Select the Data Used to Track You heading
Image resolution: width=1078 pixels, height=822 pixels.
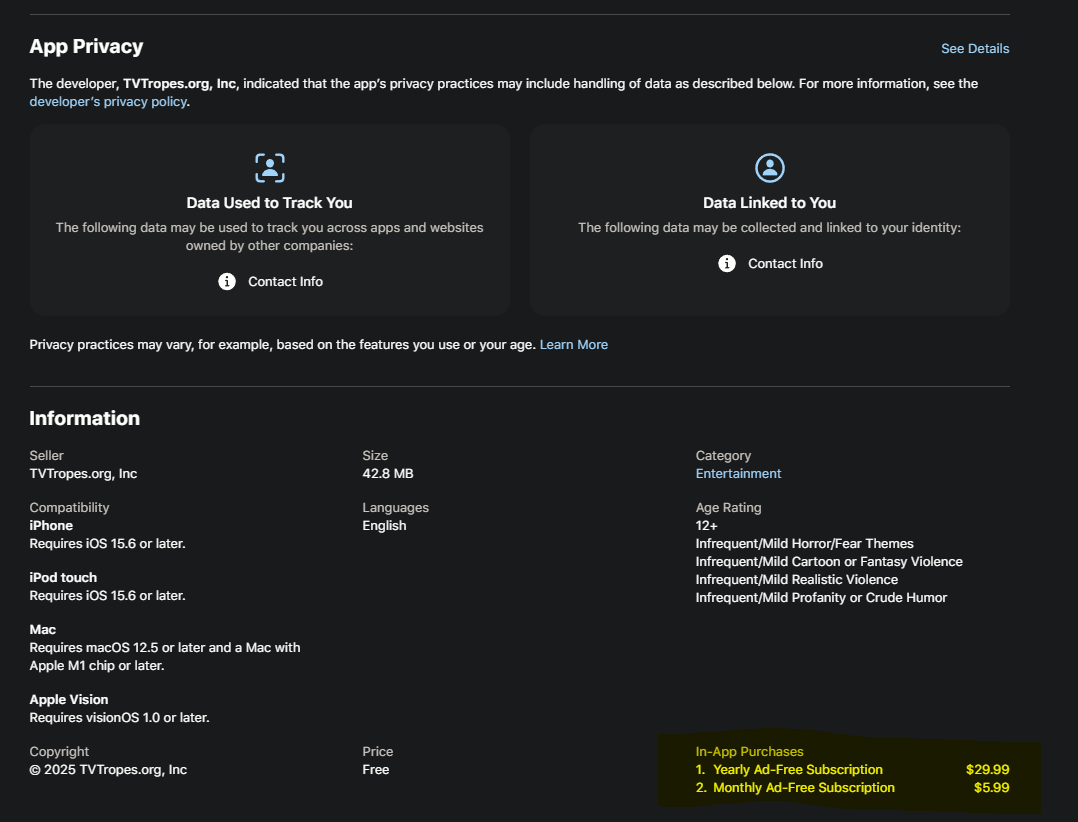coord(270,203)
